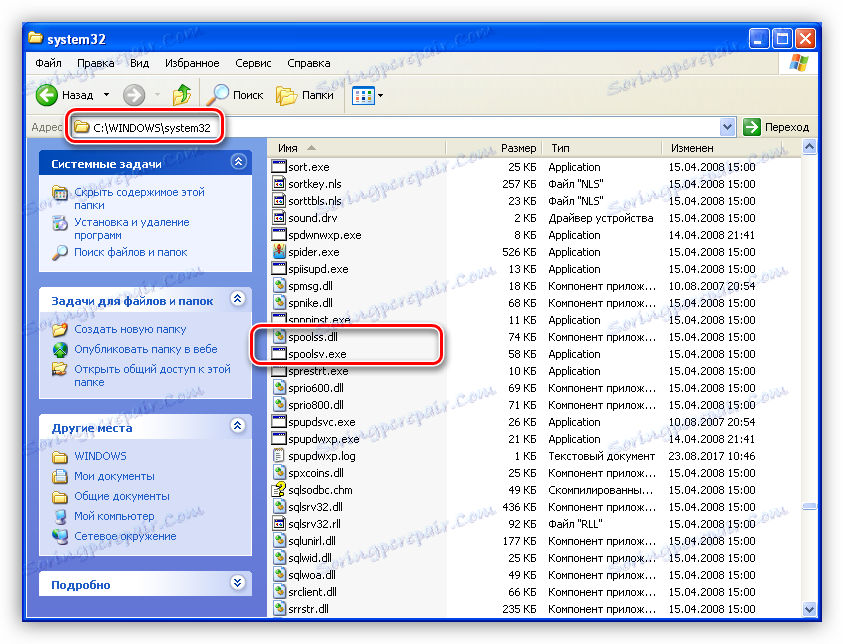Select the spoolss.dll file icon
Screen dimensions: 844x644
[279, 337]
